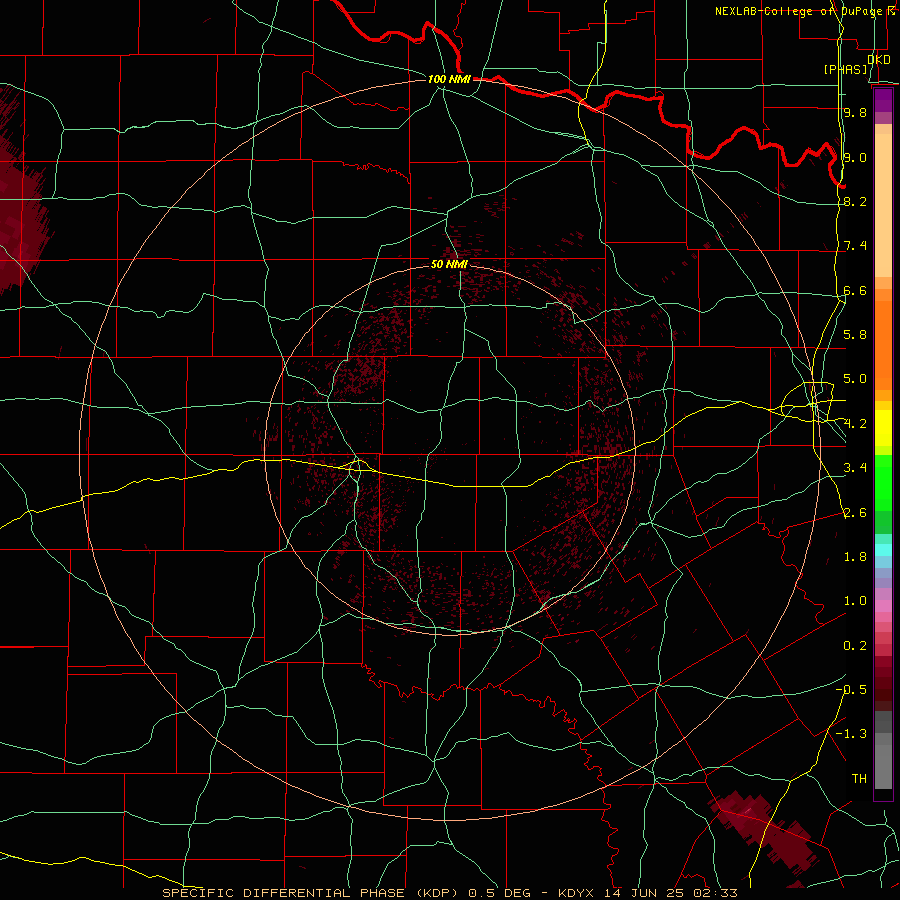Click the 7.4 legend value
This screenshot has height=900, width=900.
[x=855, y=246]
